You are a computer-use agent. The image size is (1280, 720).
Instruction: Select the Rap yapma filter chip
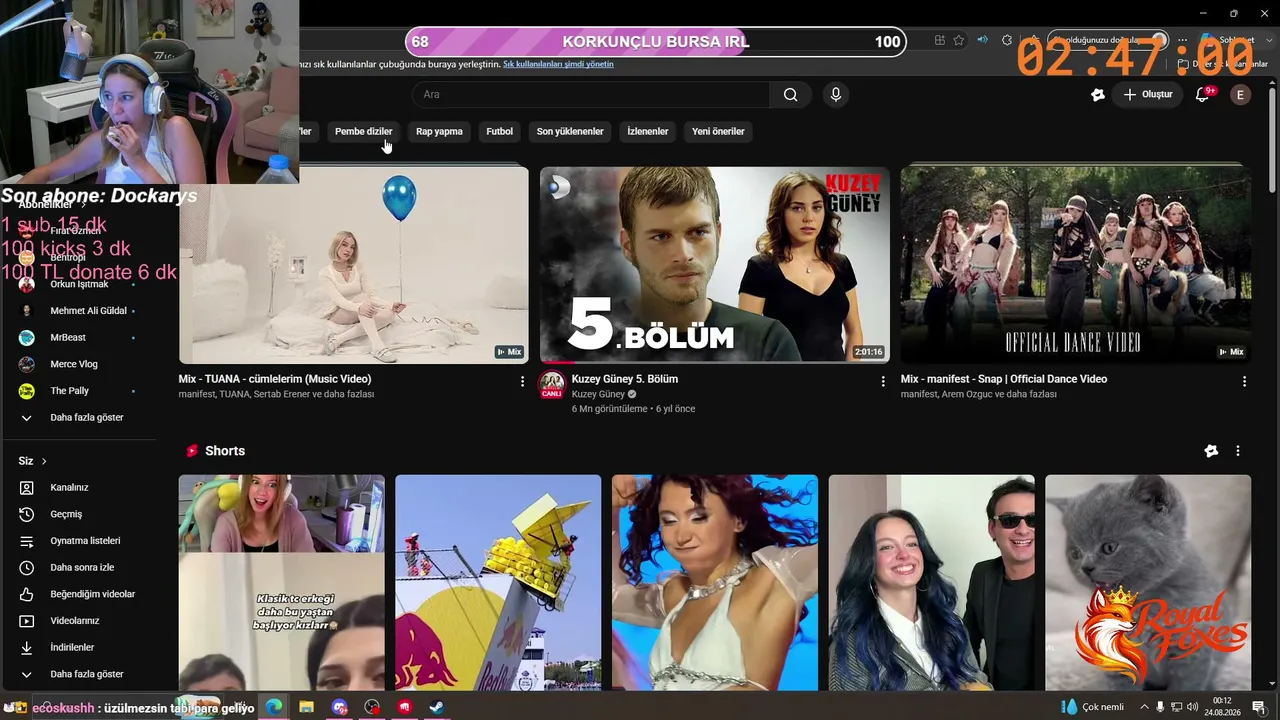[x=439, y=131]
